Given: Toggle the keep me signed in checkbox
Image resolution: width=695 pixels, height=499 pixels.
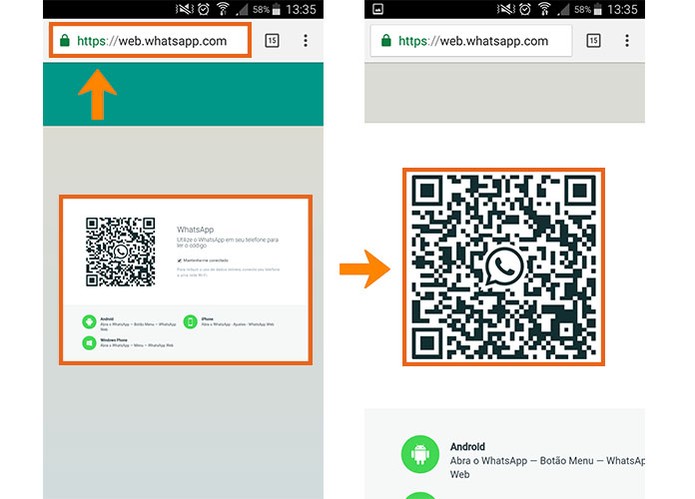Looking at the screenshot, I should [180, 261].
